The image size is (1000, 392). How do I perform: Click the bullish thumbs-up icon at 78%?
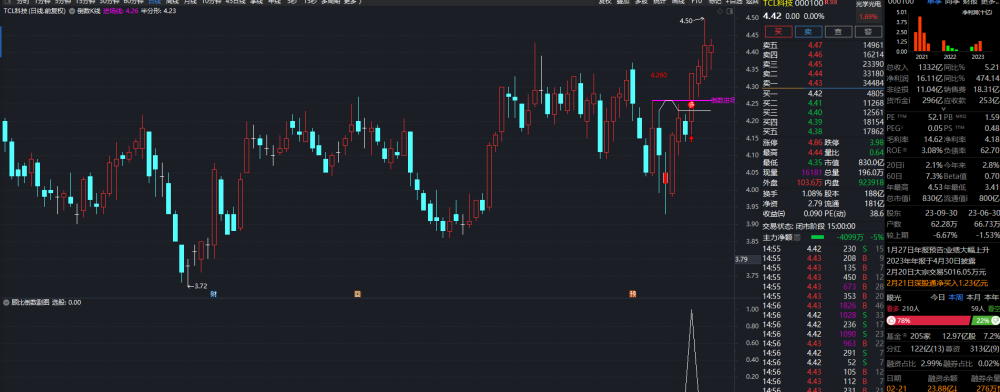pyautogui.click(x=891, y=320)
